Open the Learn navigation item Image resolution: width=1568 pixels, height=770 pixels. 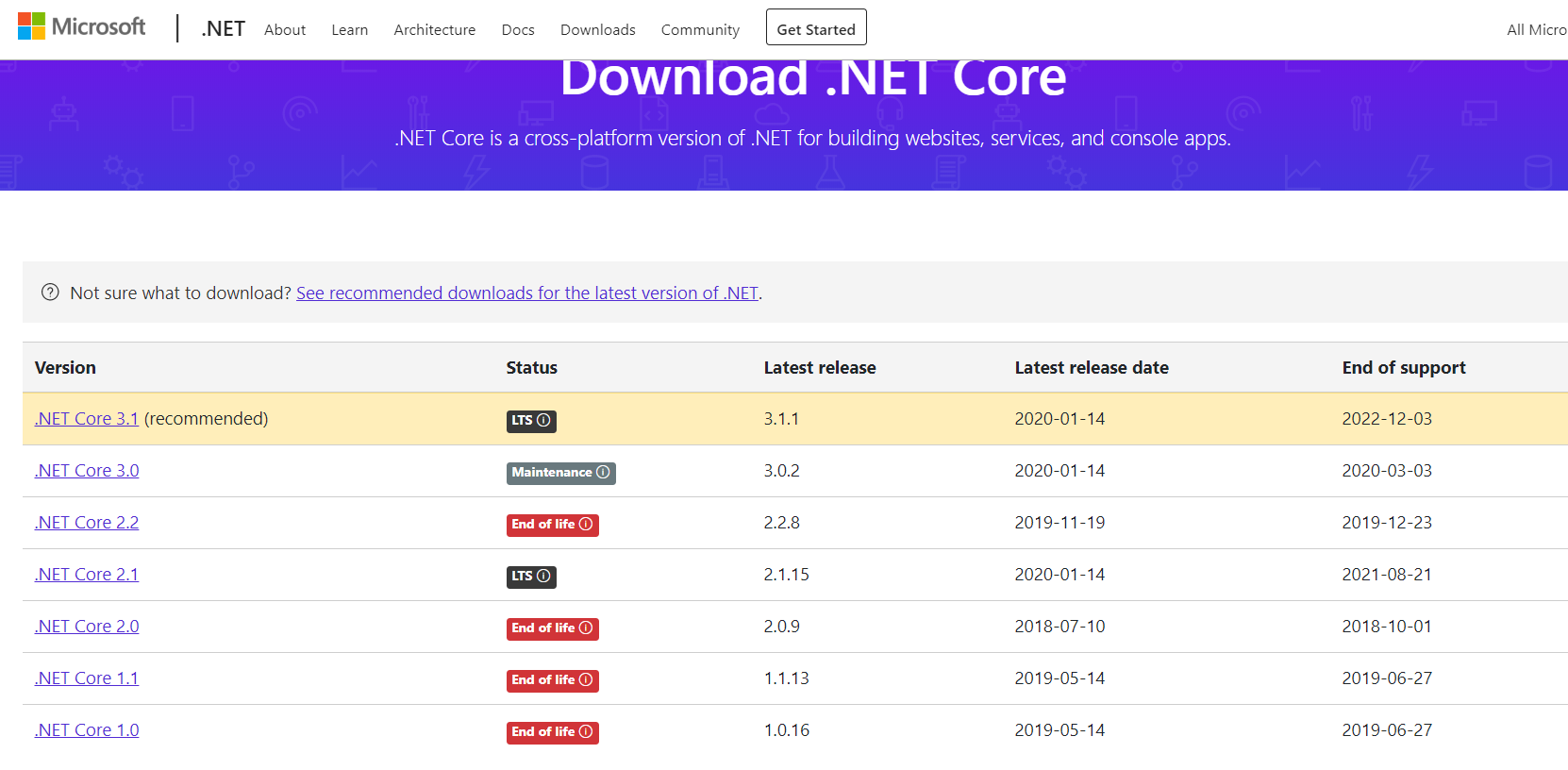click(349, 30)
